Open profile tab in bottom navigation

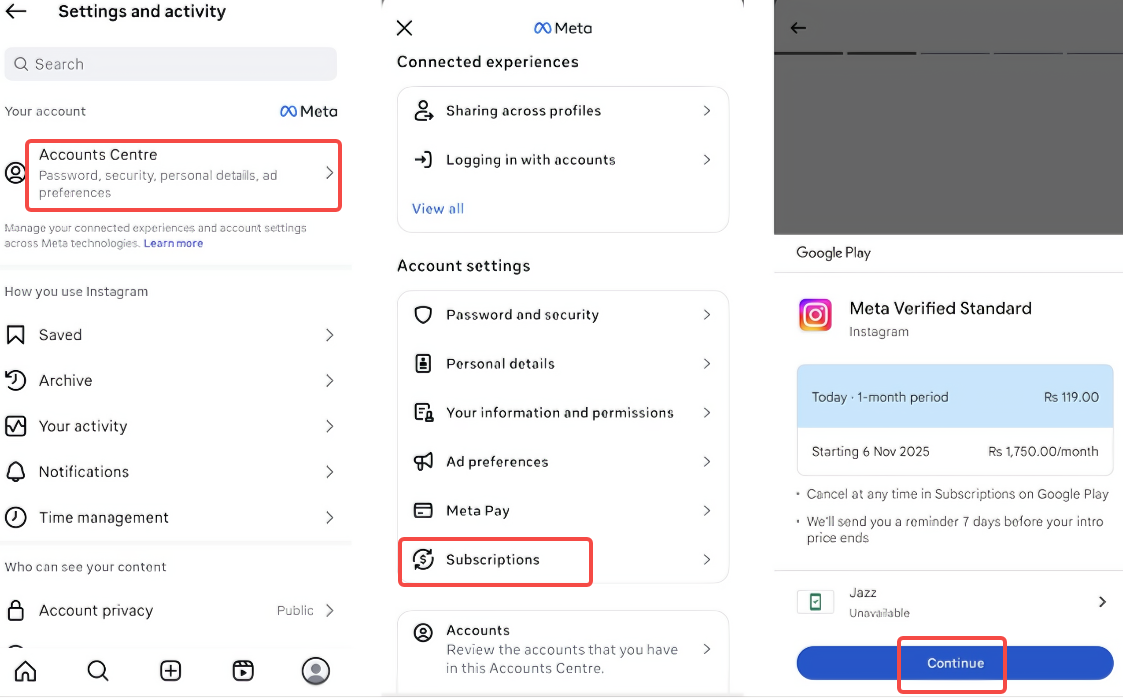pos(316,671)
